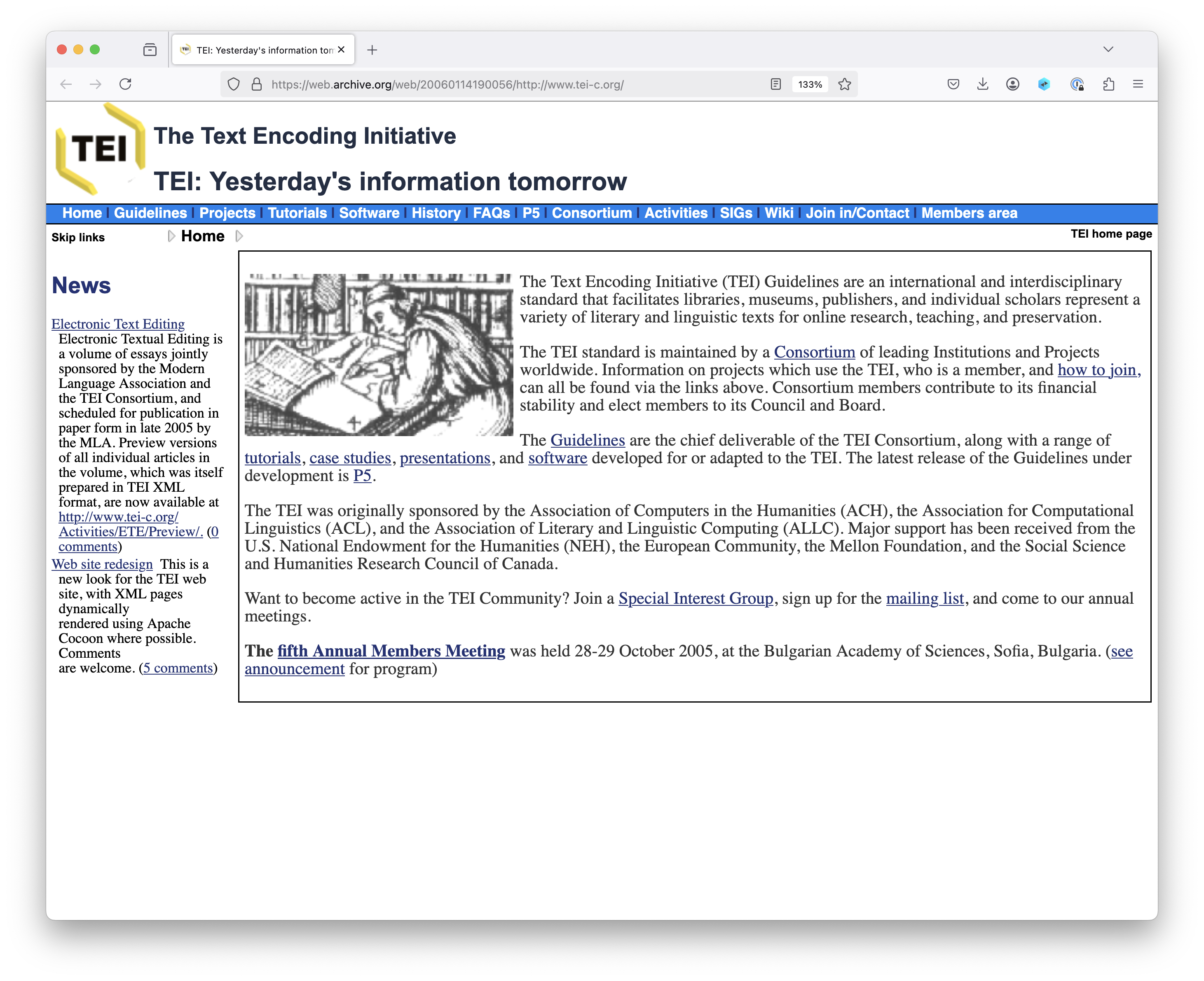Click the site lock security icon

[257, 84]
